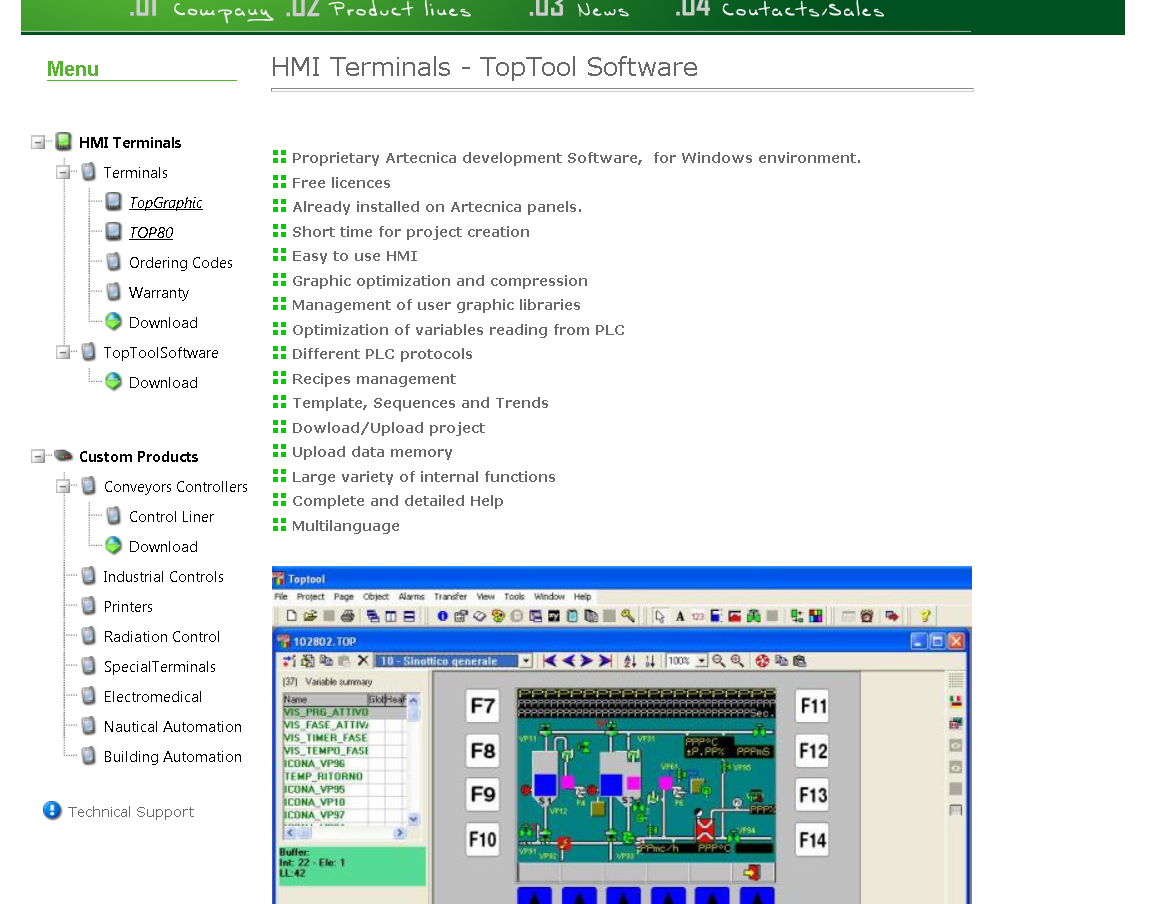Click the 'HMI Terminals - TopTool Software' heading
1152x904 pixels.
click(484, 67)
